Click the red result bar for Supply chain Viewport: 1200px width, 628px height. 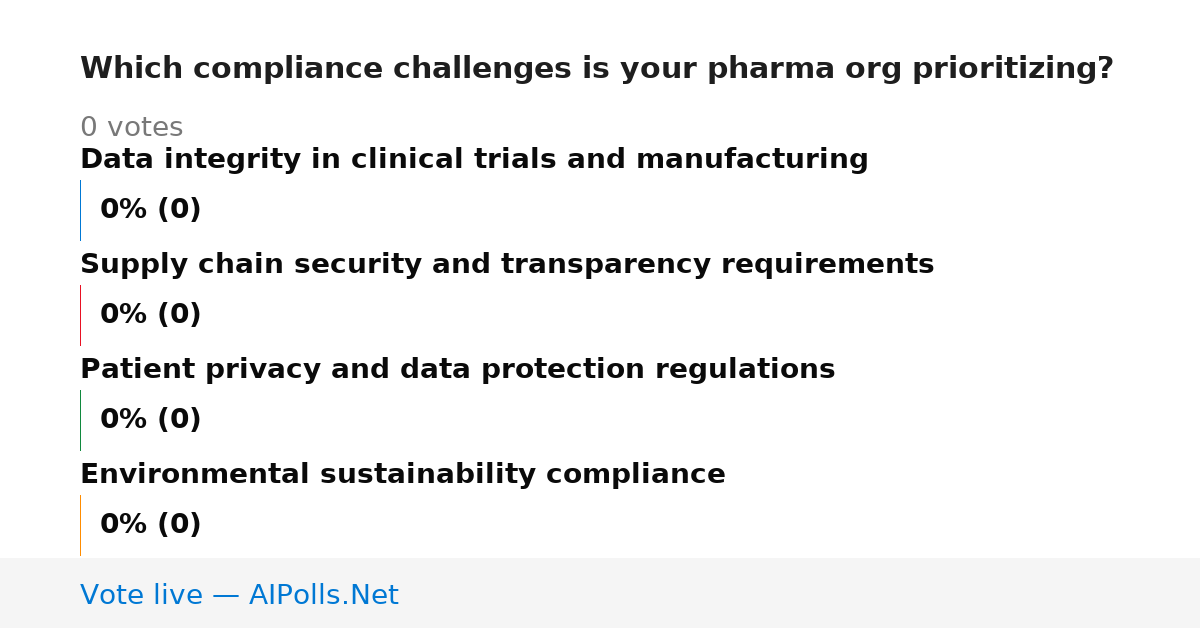80,315
